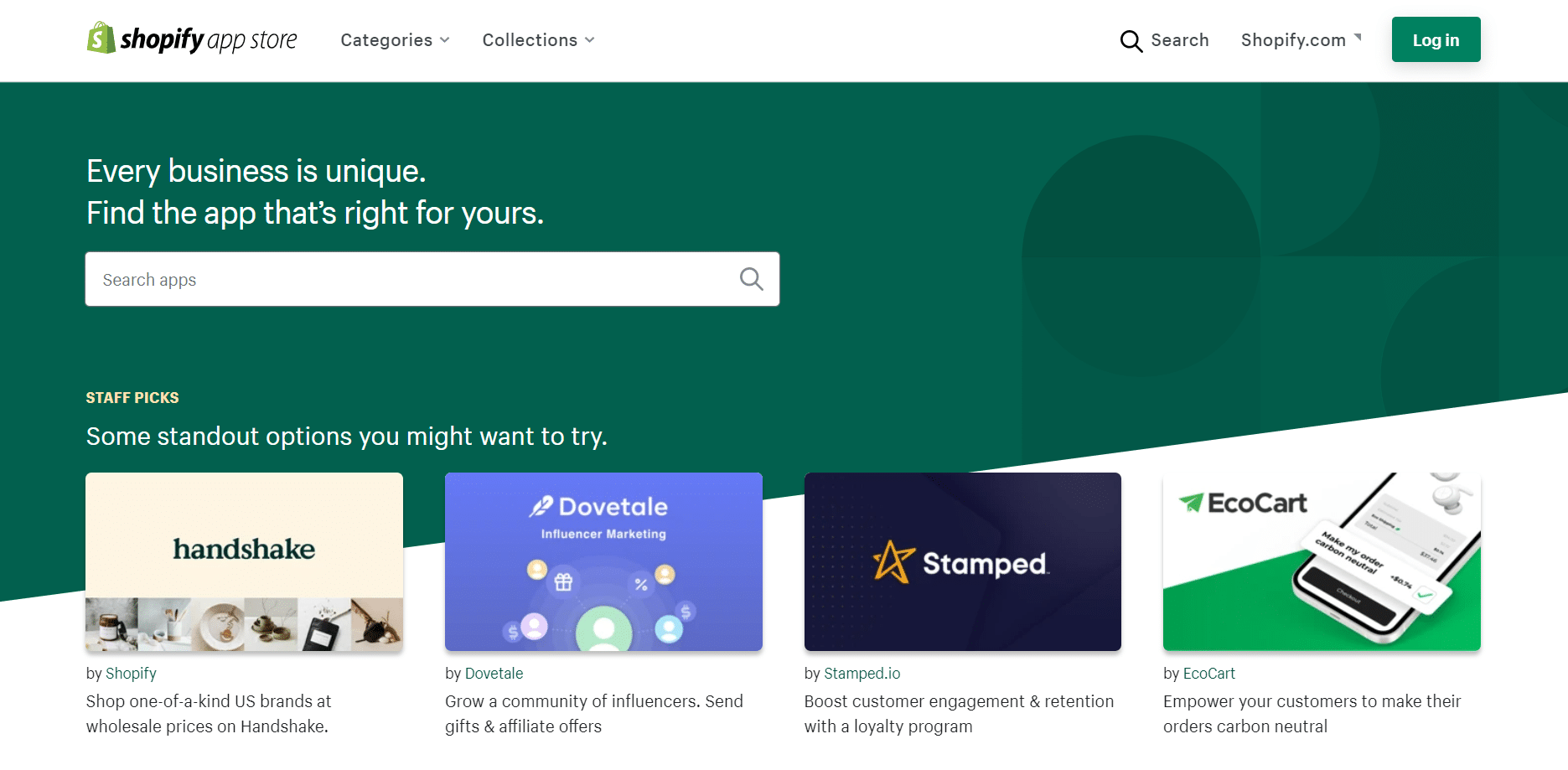Click the Log in button
Viewport: 1568px width, 770px height.
coord(1436,39)
